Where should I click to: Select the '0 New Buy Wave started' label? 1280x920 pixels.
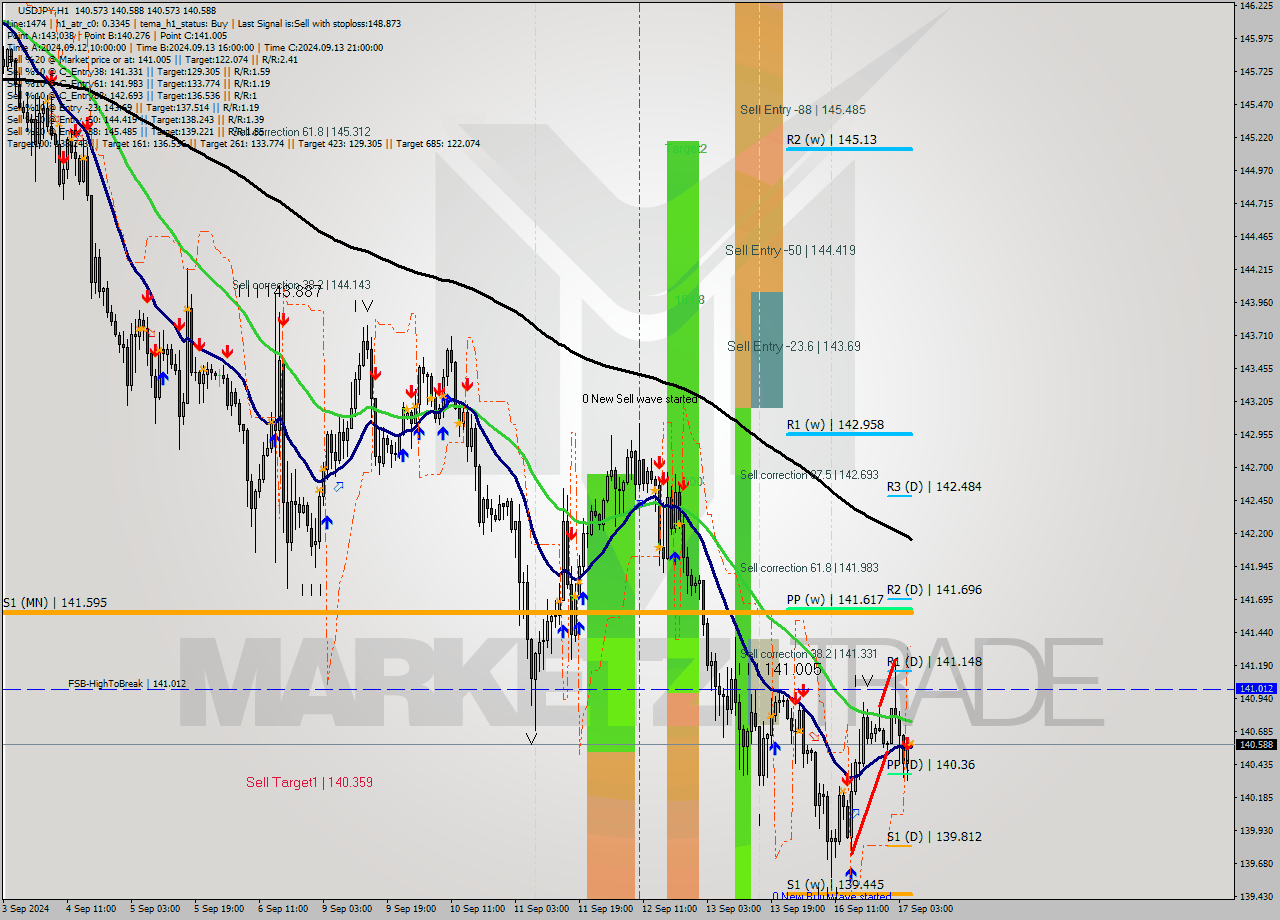[831, 897]
